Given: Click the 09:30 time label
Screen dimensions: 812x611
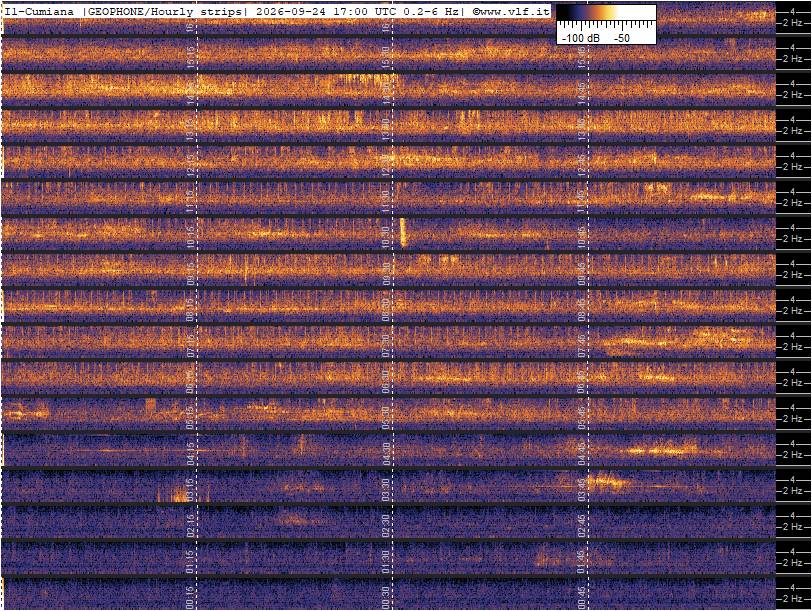Looking at the screenshot, I should [386, 273].
